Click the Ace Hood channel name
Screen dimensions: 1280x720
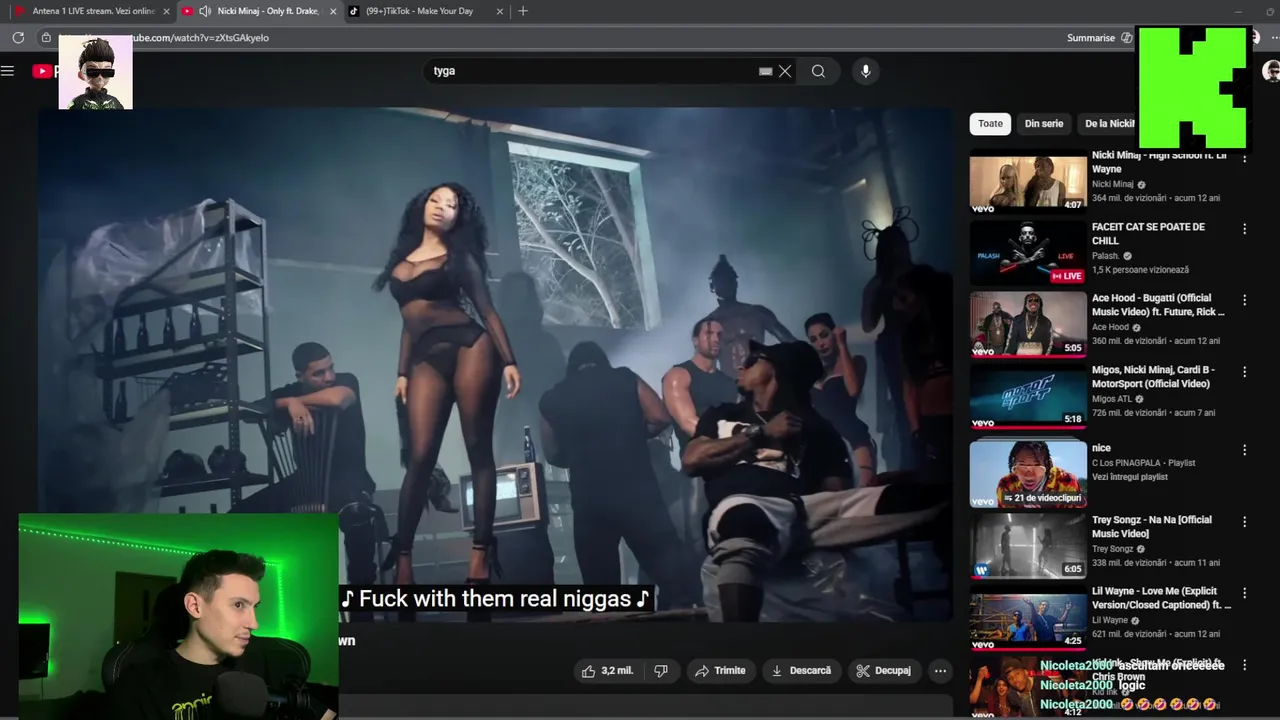[x=1110, y=327]
